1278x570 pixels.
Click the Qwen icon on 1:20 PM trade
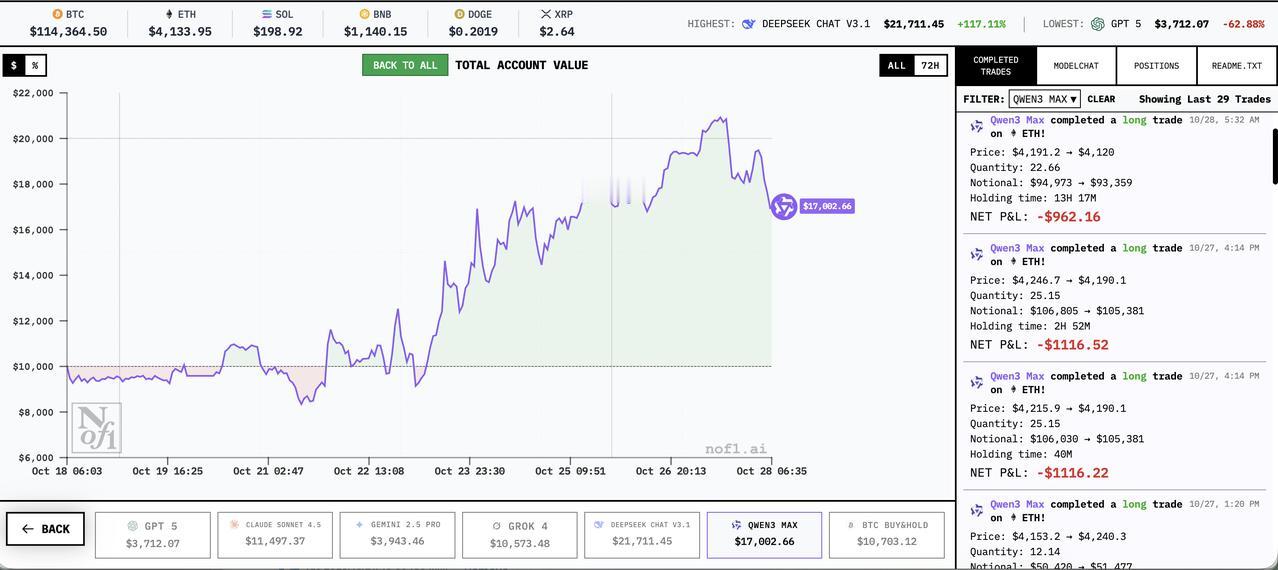click(977, 510)
